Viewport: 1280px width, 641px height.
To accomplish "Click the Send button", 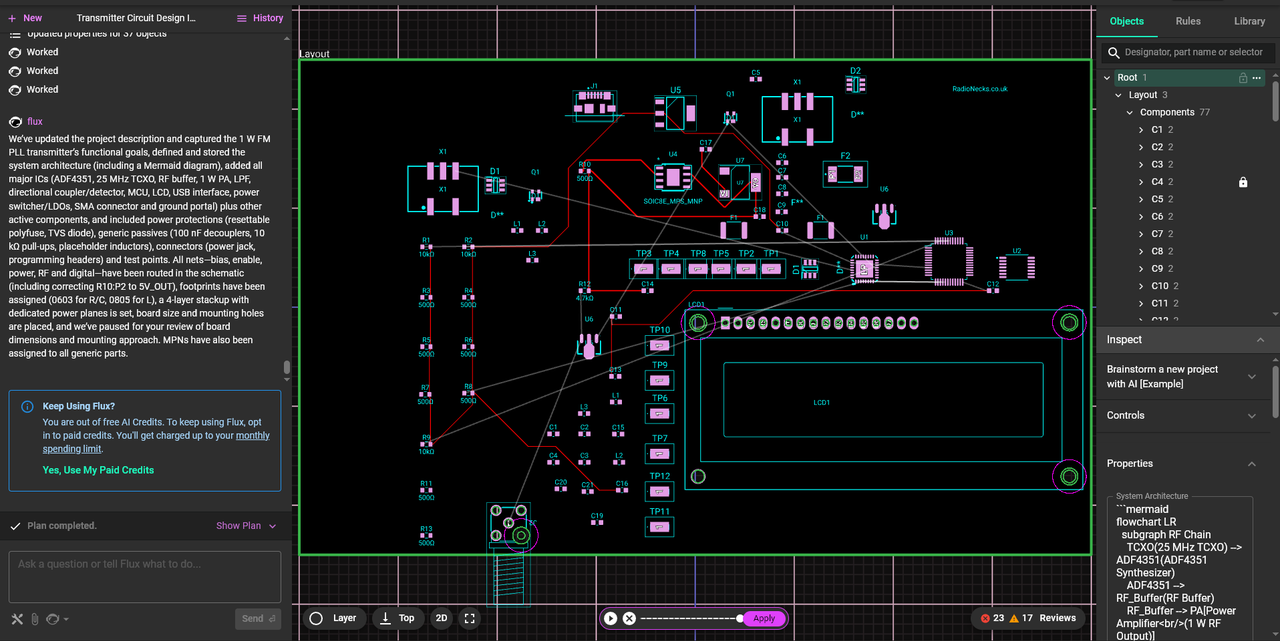I will tap(260, 618).
